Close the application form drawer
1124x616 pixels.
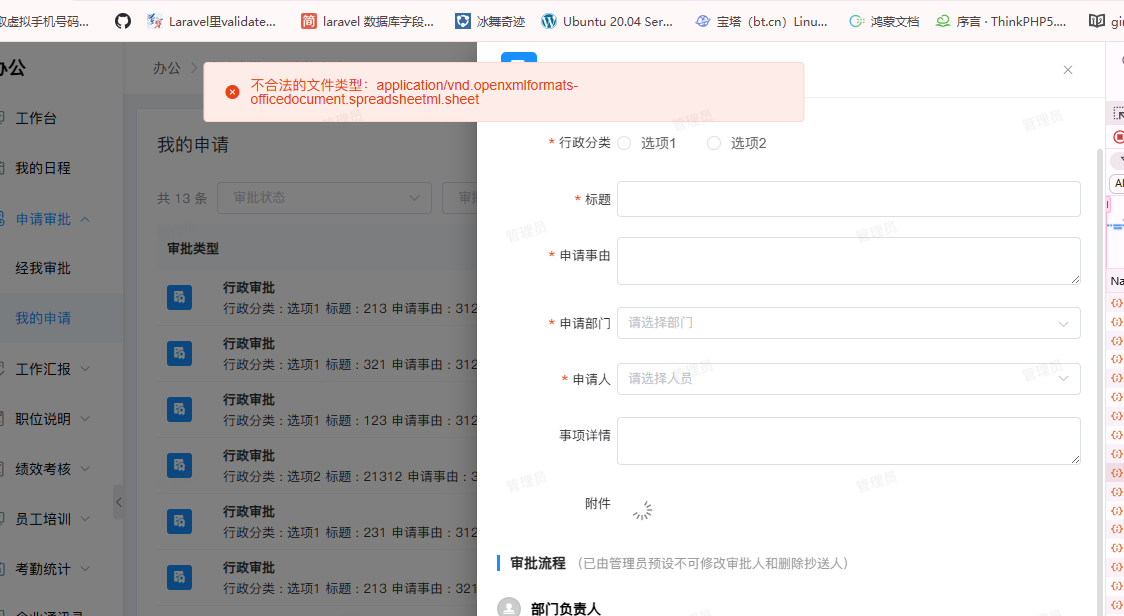coord(1067,70)
